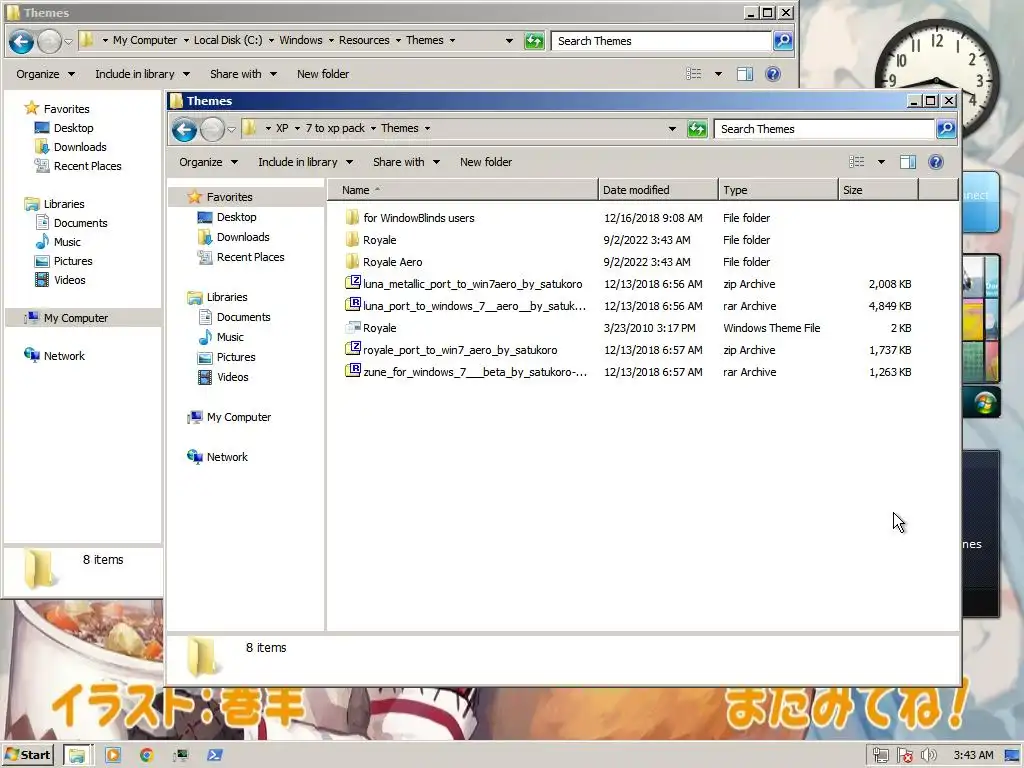Open recent pages dropdown in front window
This screenshot has width=1024, height=768.
pyautogui.click(x=231, y=130)
